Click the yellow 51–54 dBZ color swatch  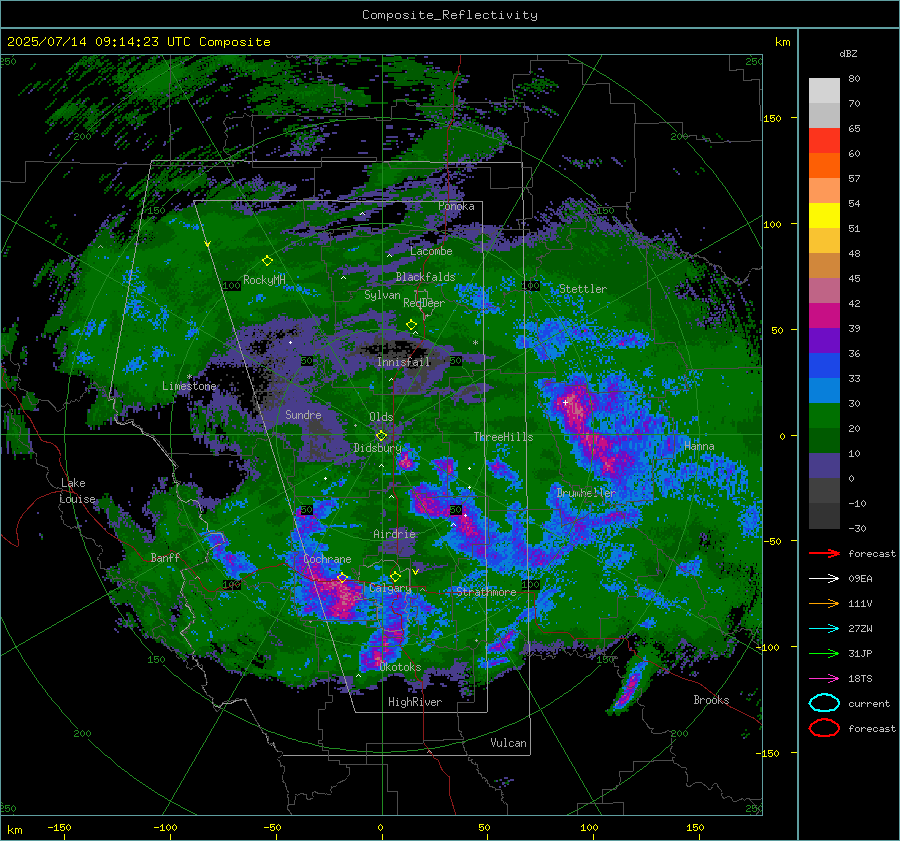[824, 216]
